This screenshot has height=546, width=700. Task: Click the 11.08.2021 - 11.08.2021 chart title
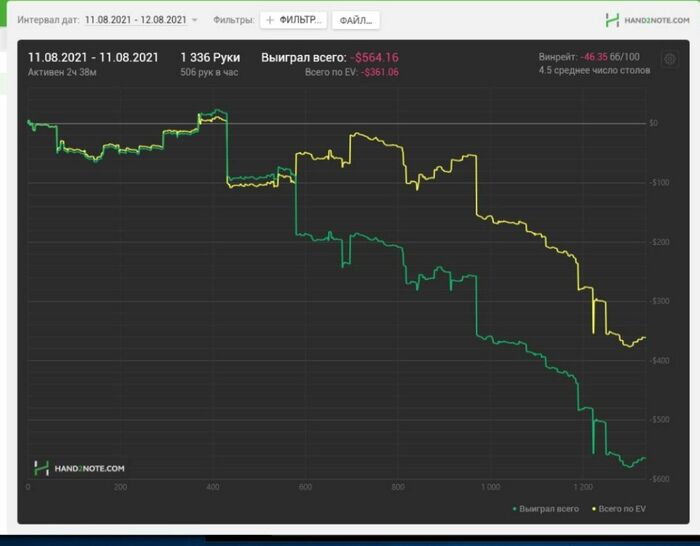pyautogui.click(x=93, y=58)
